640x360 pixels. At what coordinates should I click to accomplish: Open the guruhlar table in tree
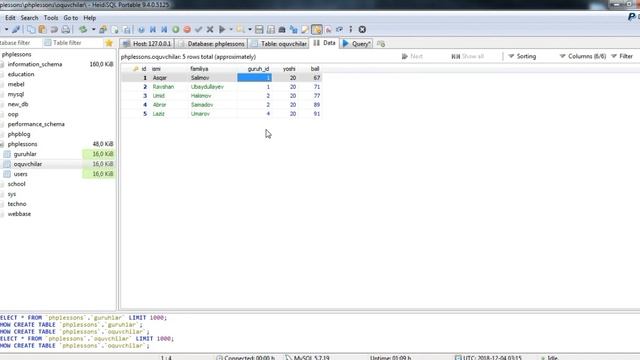(x=25, y=154)
